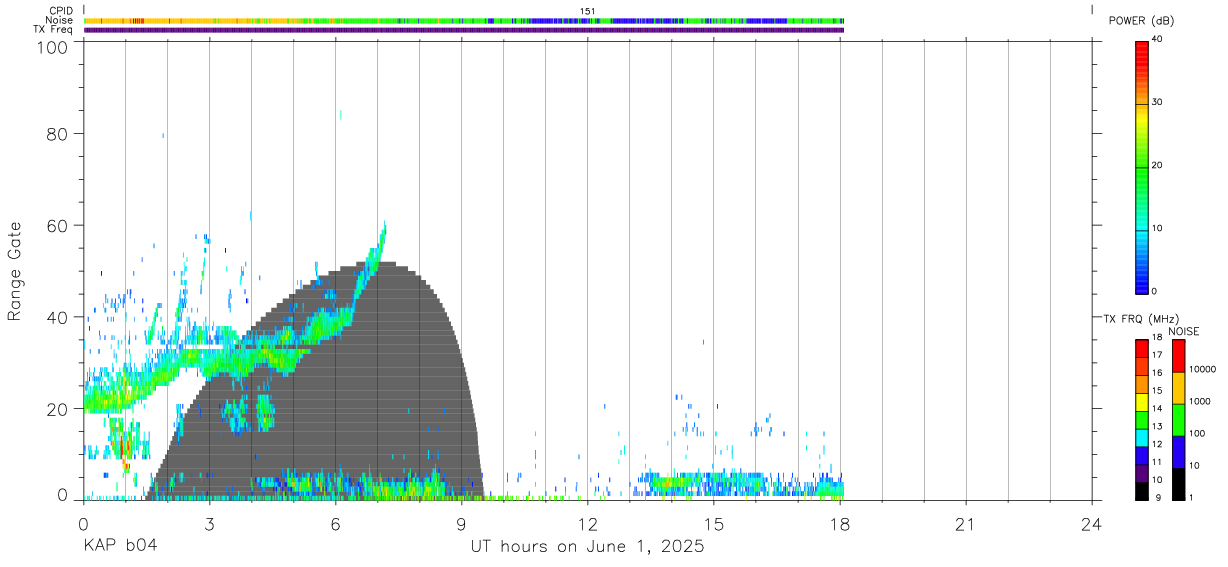Click the KAP b04 radar label
The height and width of the screenshot is (567, 1228).
click(x=119, y=546)
